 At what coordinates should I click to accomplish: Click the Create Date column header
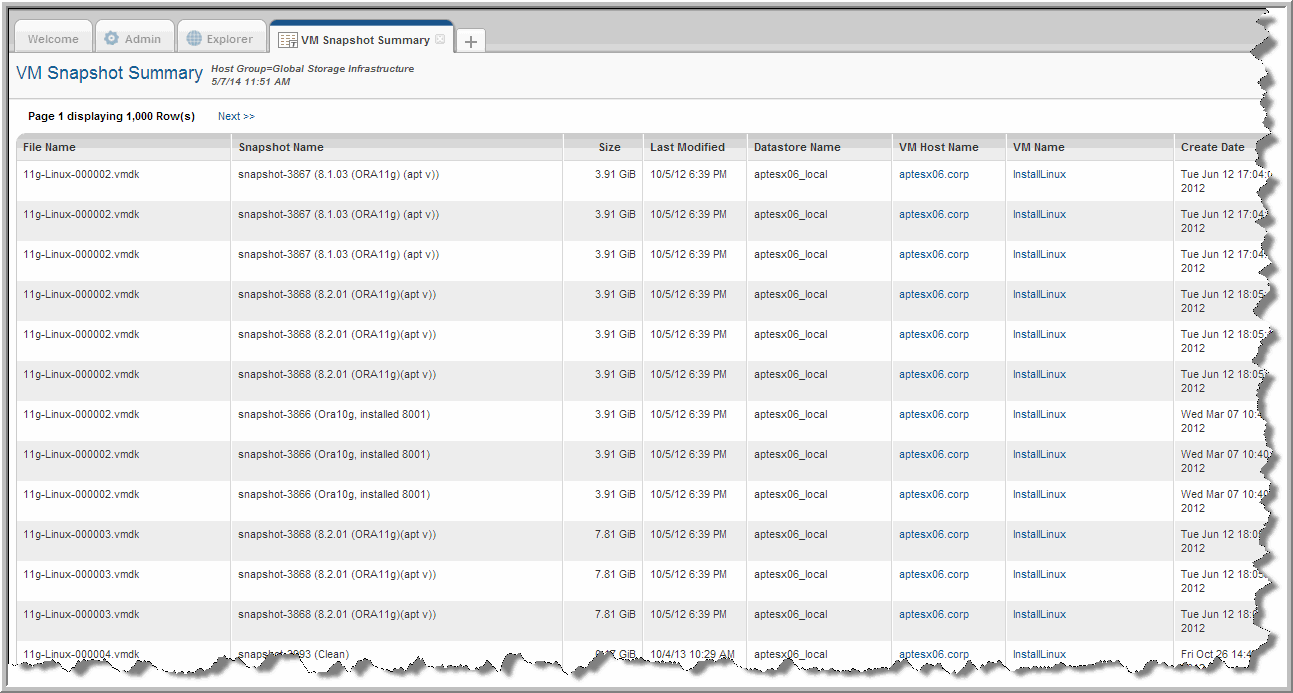tap(1212, 147)
